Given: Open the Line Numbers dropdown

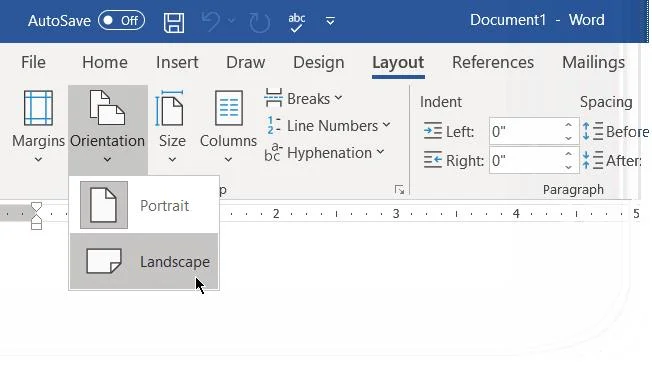Looking at the screenshot, I should (x=328, y=126).
